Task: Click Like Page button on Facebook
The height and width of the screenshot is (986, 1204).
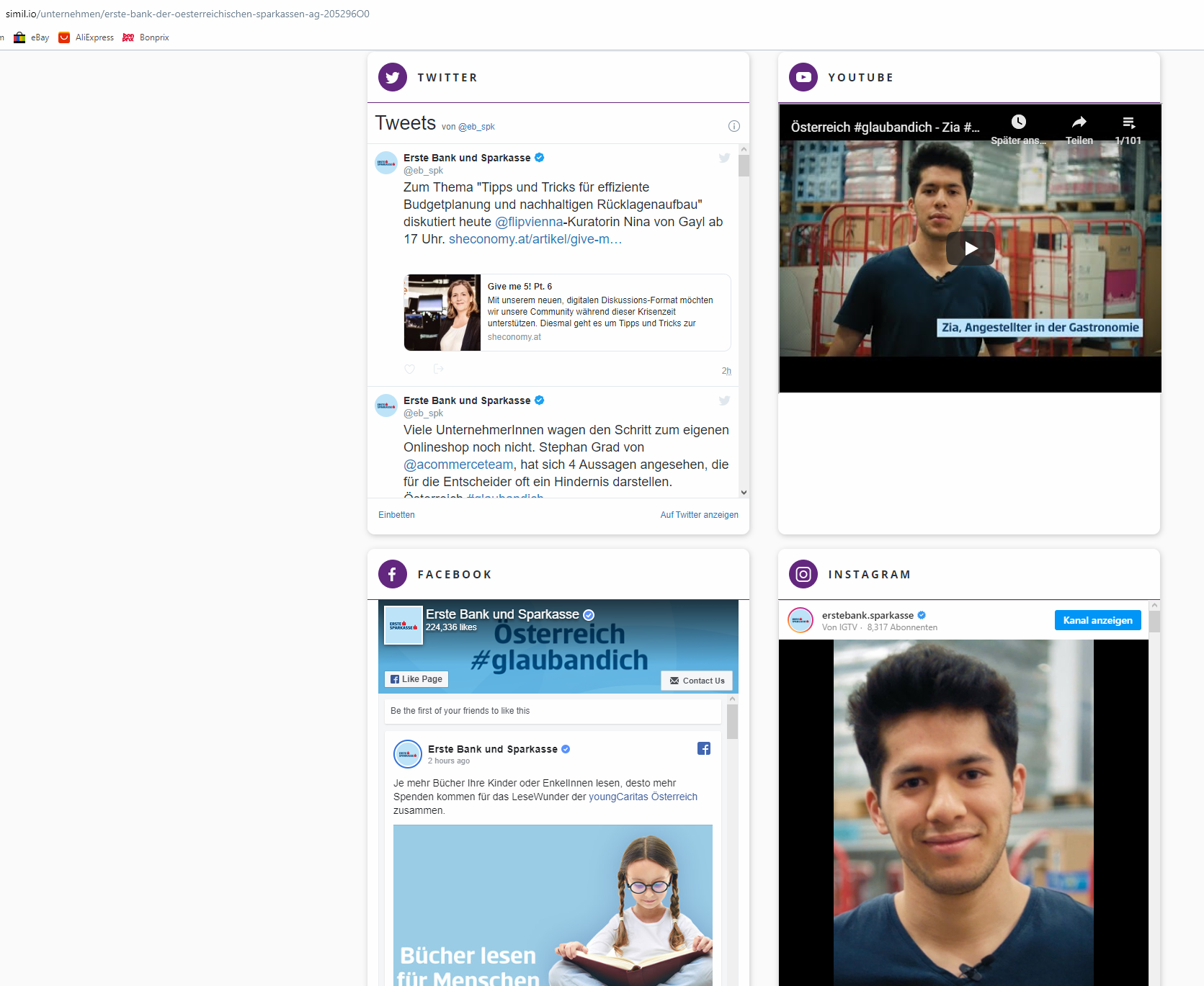Action: click(x=416, y=679)
